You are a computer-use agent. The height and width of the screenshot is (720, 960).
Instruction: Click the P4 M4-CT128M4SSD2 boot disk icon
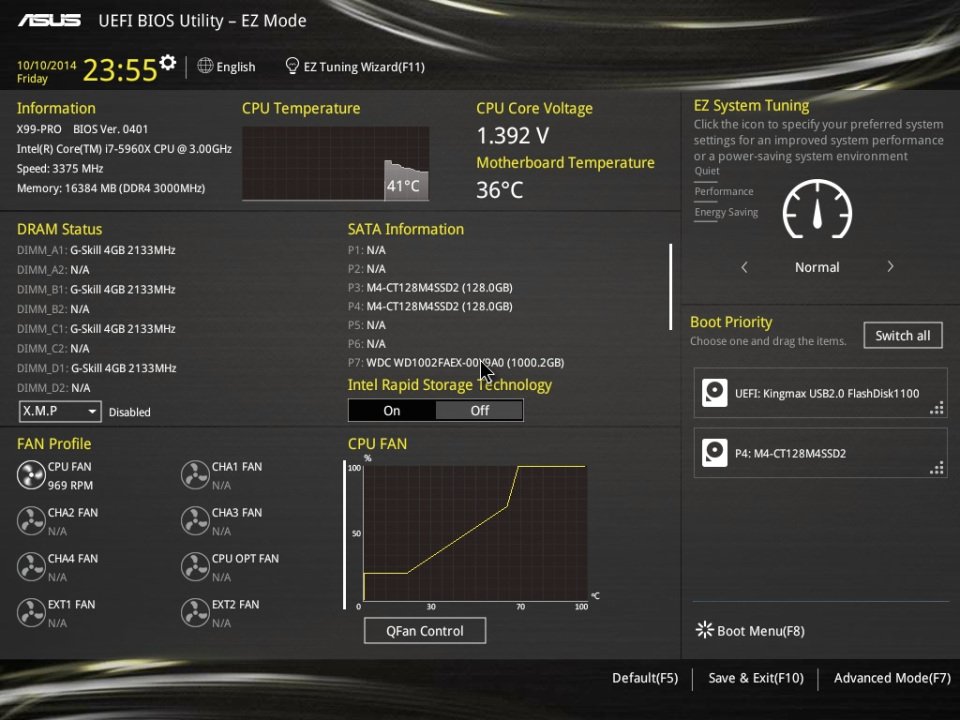(x=714, y=453)
